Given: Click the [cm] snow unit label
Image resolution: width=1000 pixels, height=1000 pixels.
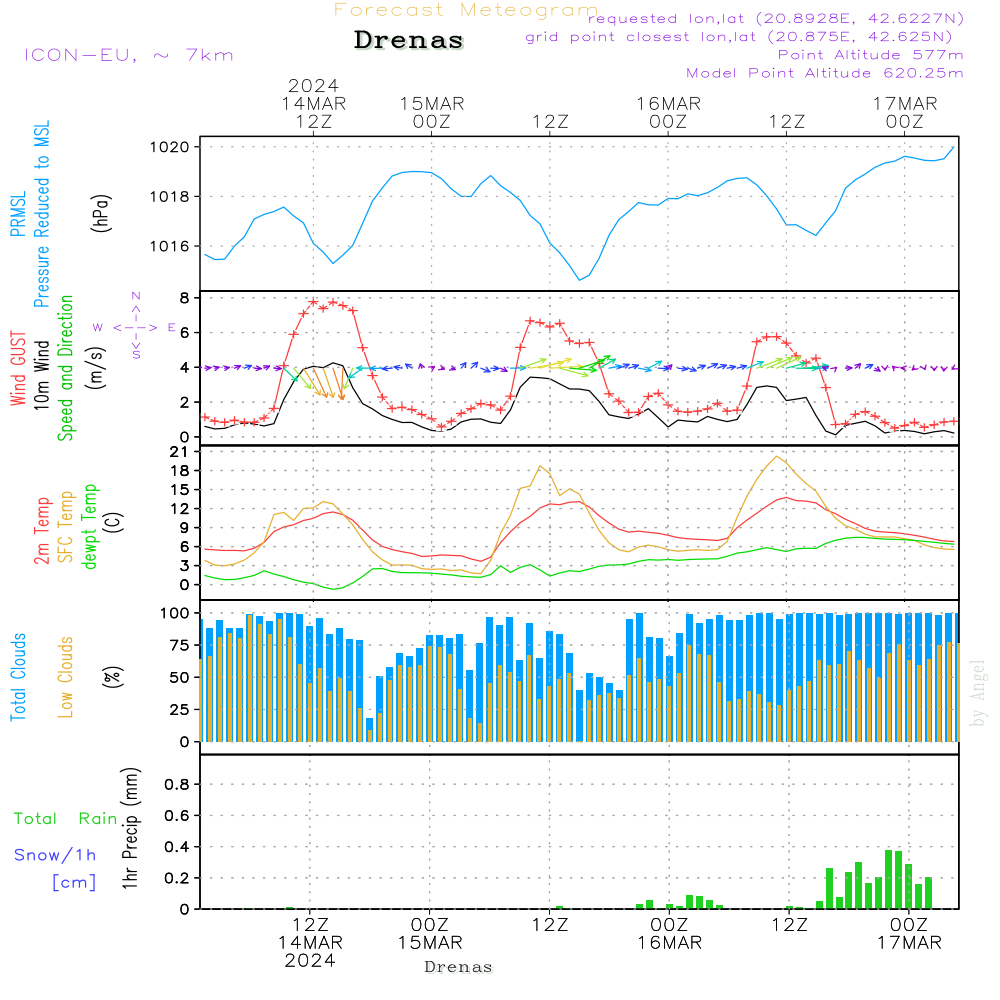Looking at the screenshot, I should (74, 883).
